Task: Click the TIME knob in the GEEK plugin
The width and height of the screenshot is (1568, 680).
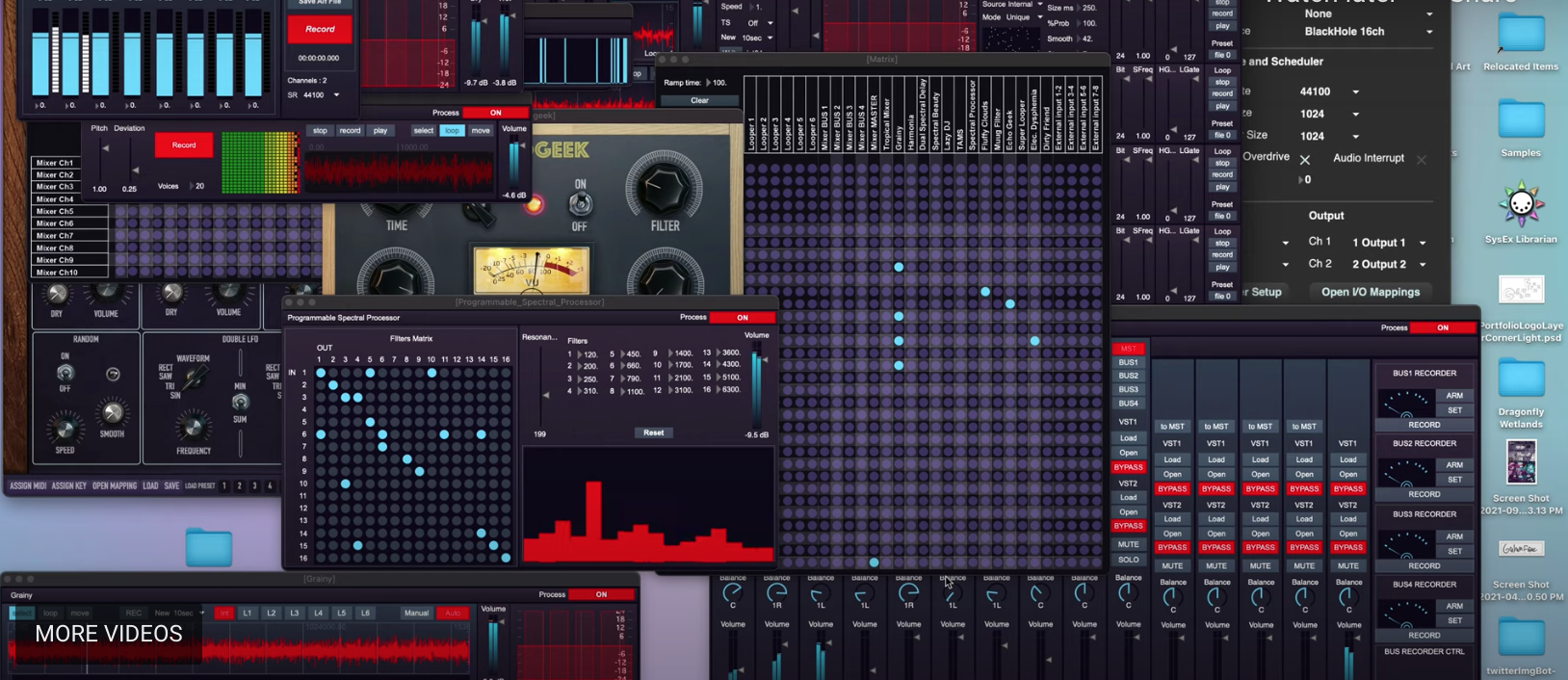Action: [x=397, y=209]
